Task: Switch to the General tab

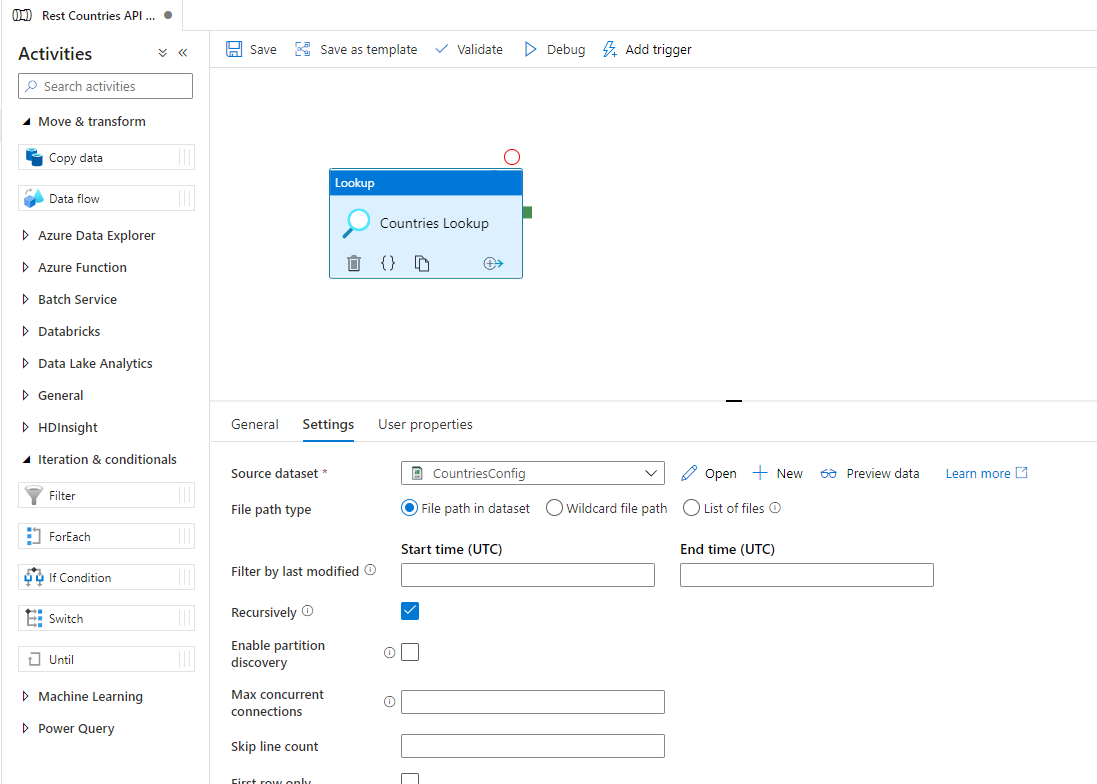Action: (x=255, y=424)
